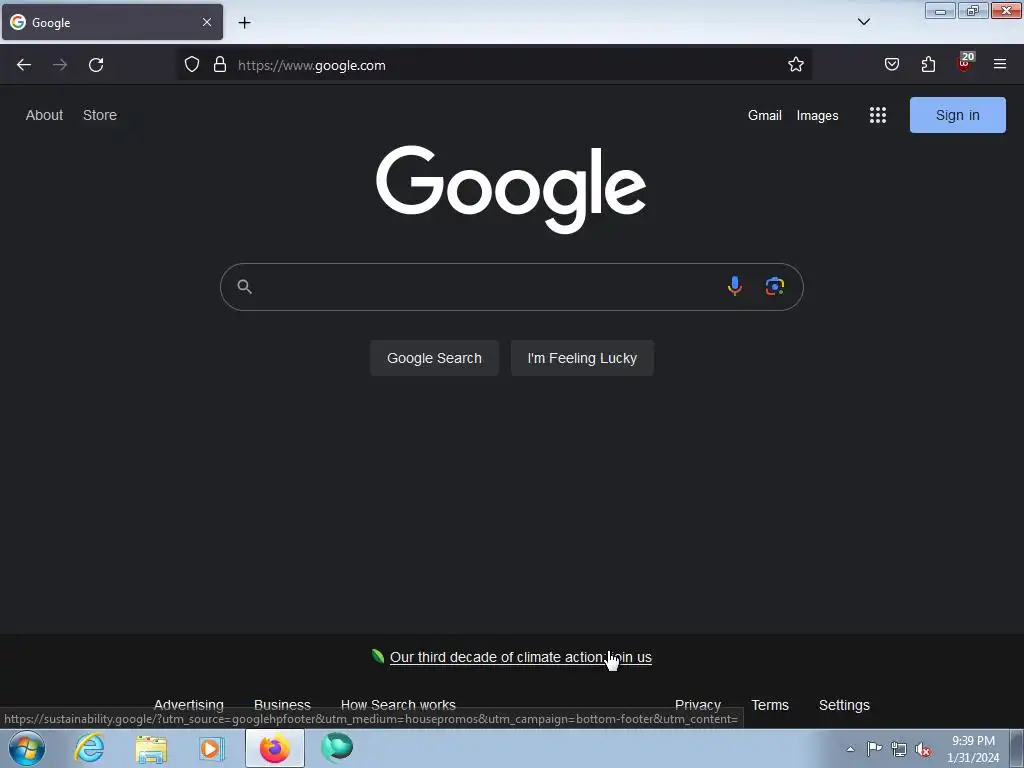
Task: Open the Store link
Action: (x=100, y=115)
